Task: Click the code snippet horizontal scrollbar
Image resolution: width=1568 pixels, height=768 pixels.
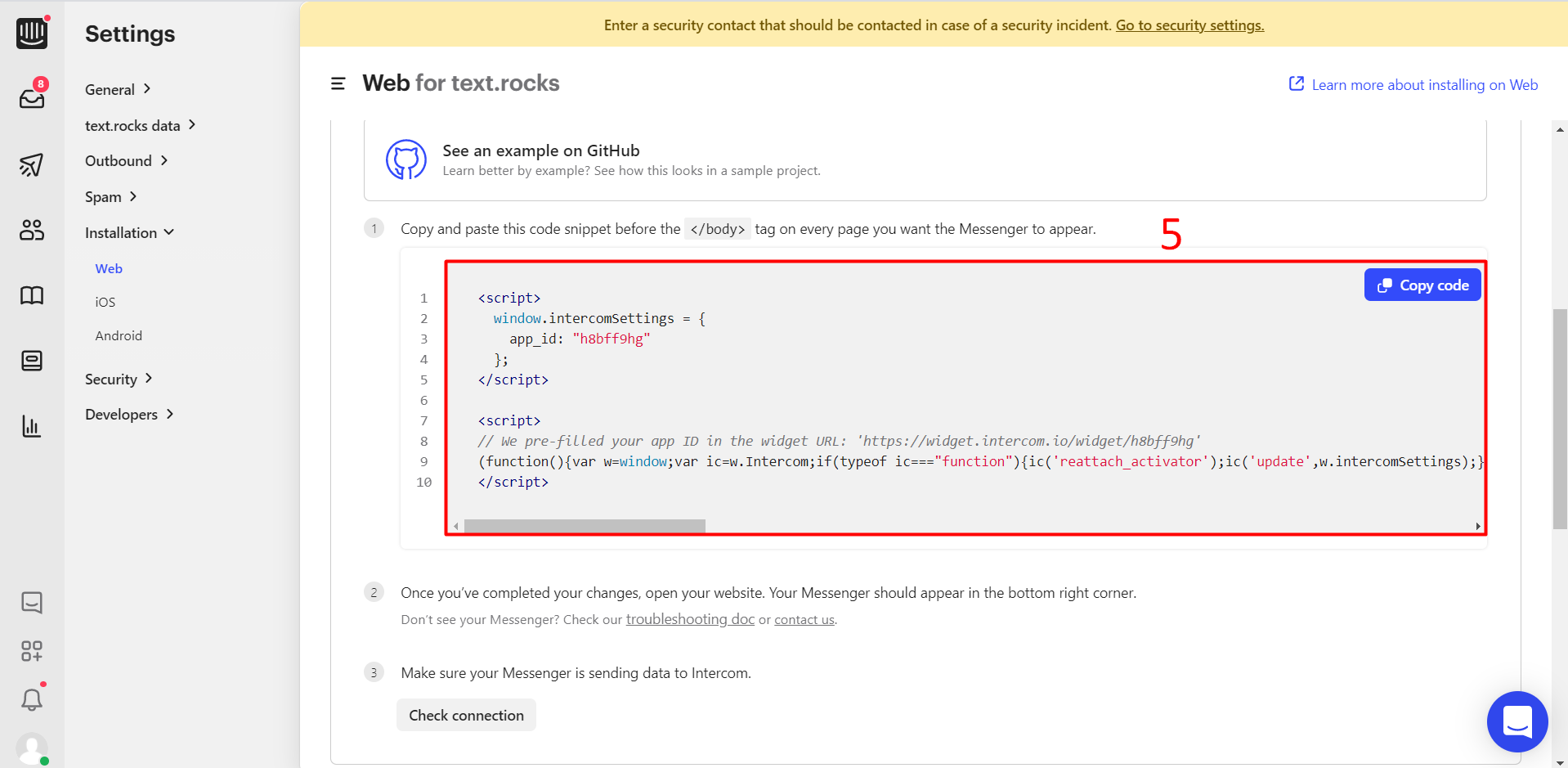Action: click(x=585, y=526)
